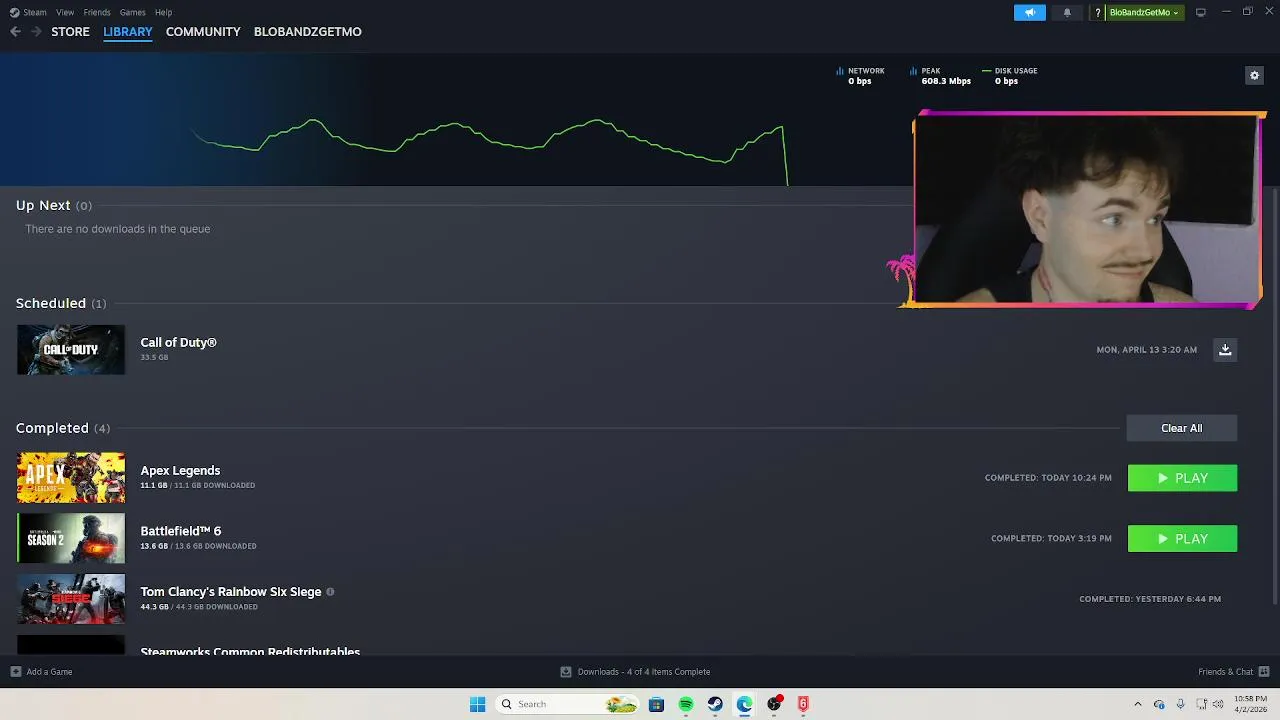Open the Steam menu
The image size is (1280, 720).
pyautogui.click(x=29, y=12)
